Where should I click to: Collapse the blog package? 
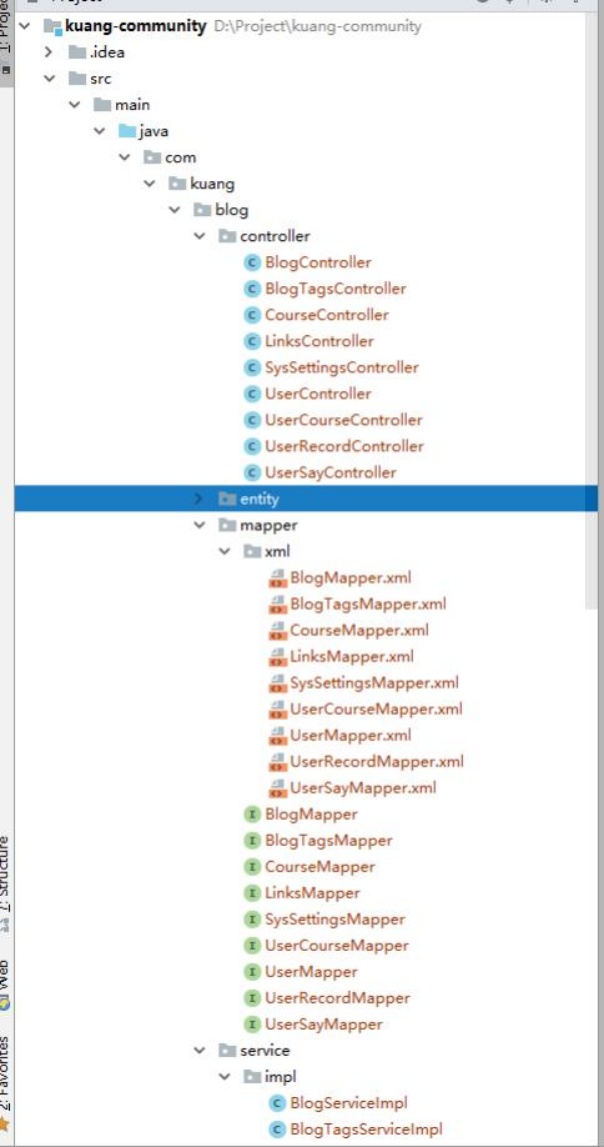tap(174, 210)
